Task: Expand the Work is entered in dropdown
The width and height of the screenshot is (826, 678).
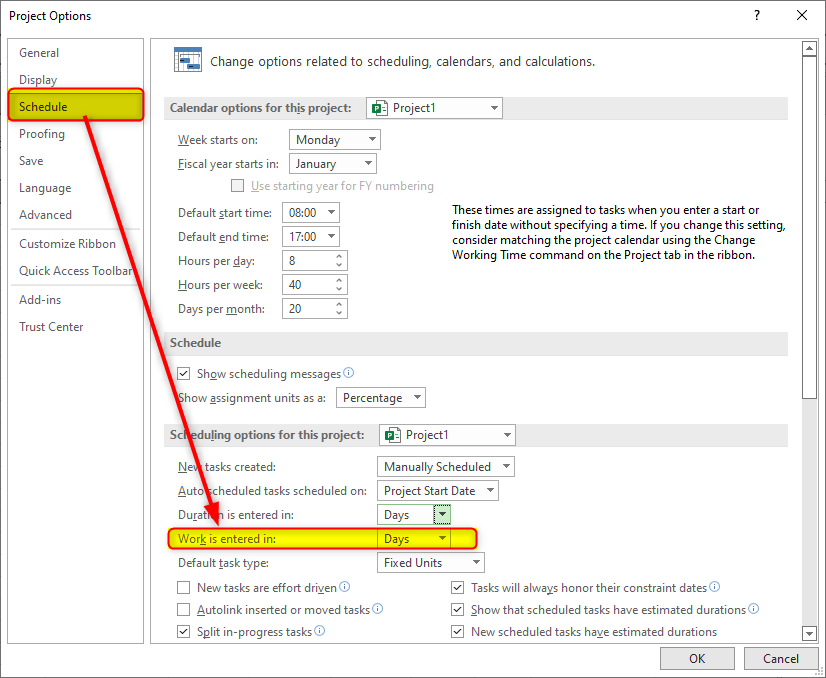Action: tap(442, 539)
